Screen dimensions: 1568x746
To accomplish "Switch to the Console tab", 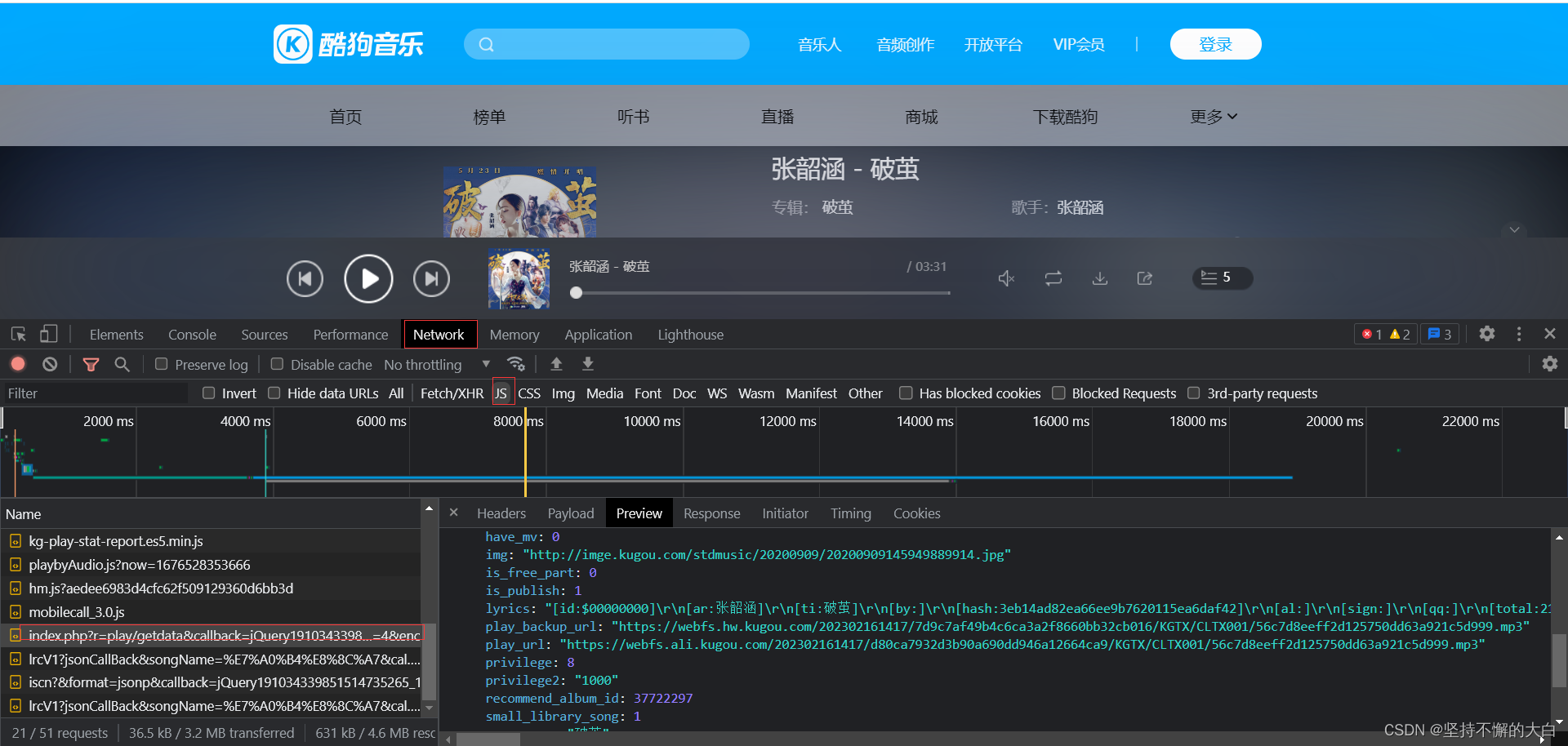I will pos(192,335).
